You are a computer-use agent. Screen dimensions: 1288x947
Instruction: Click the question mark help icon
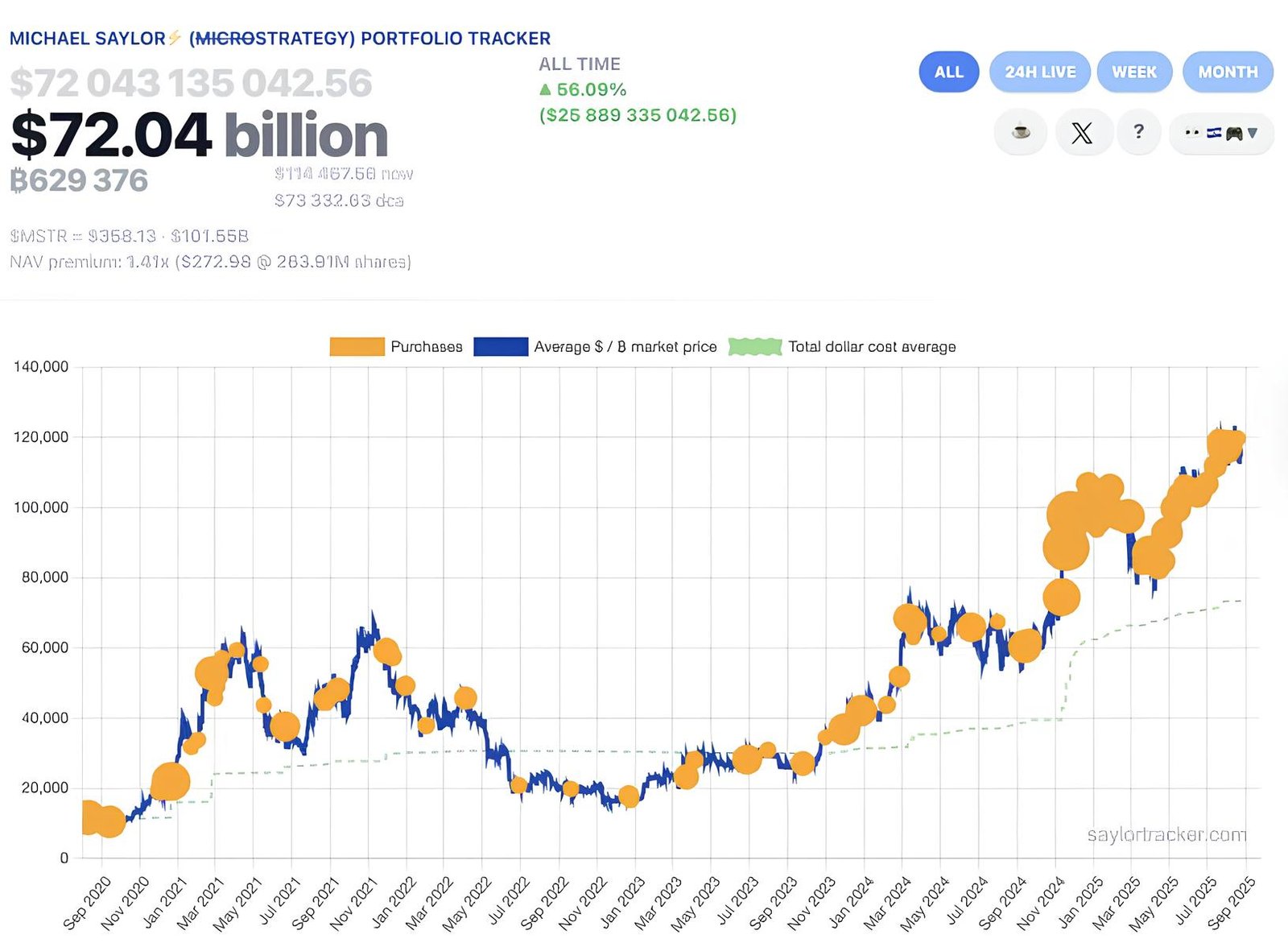pos(1138,132)
